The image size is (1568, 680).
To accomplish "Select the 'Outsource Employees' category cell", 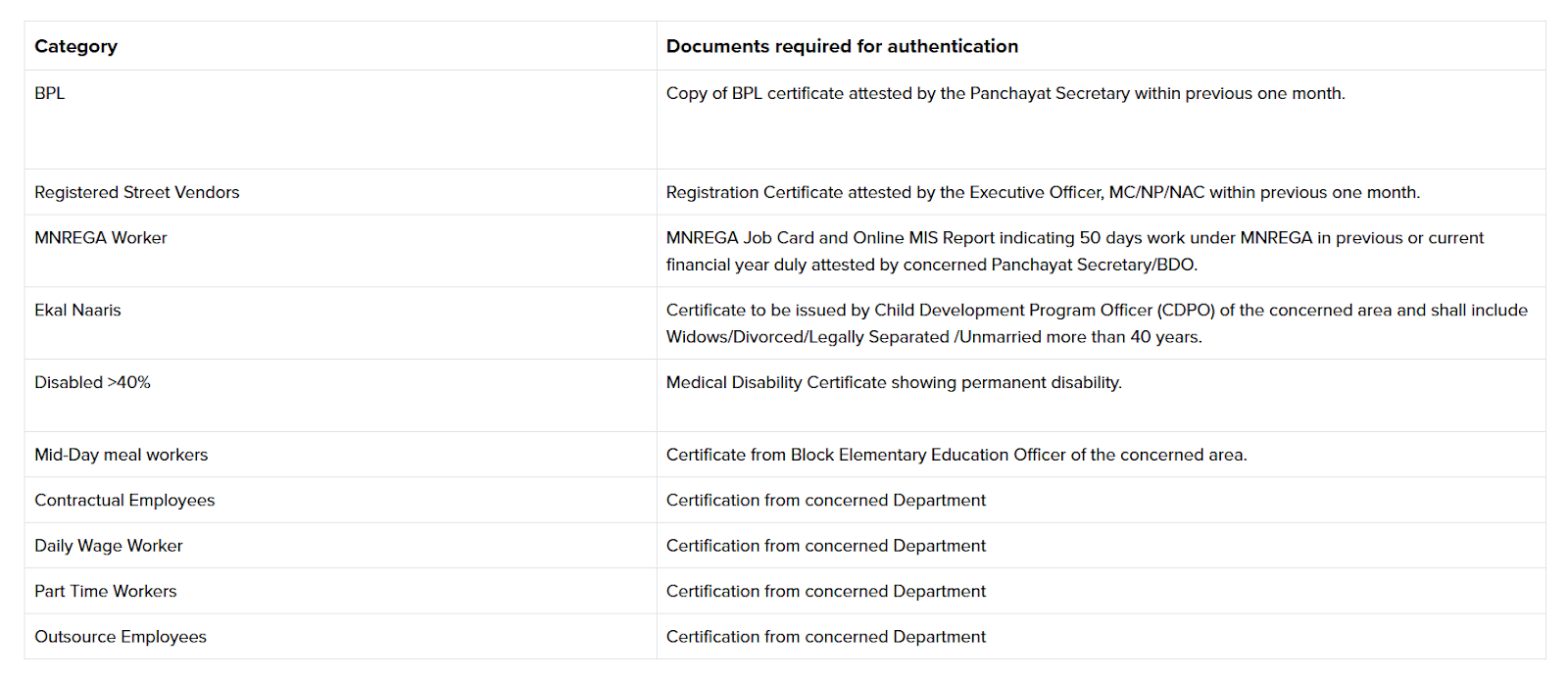I will click(120, 637).
